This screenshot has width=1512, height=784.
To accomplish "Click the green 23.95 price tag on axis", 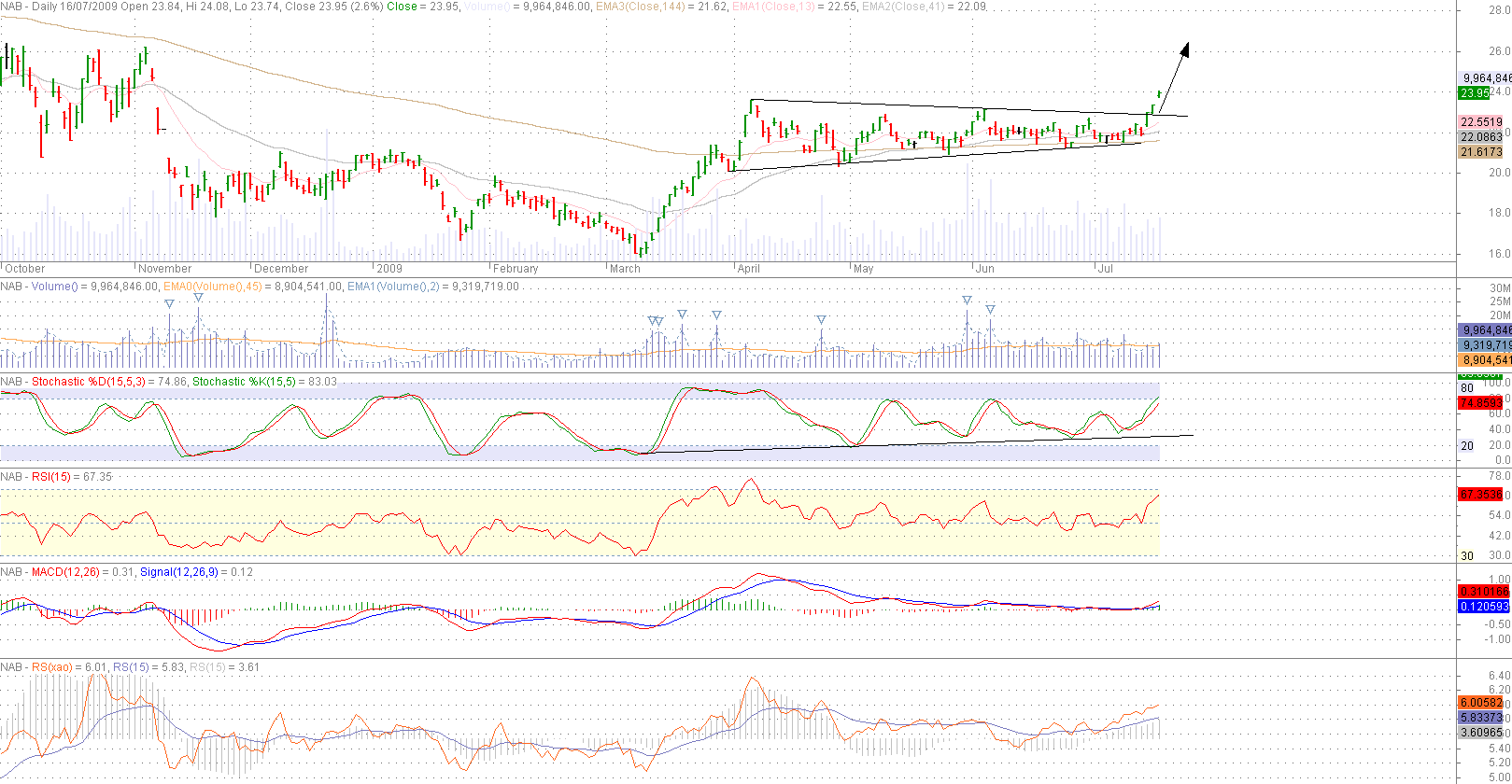I will pyautogui.click(x=1475, y=93).
